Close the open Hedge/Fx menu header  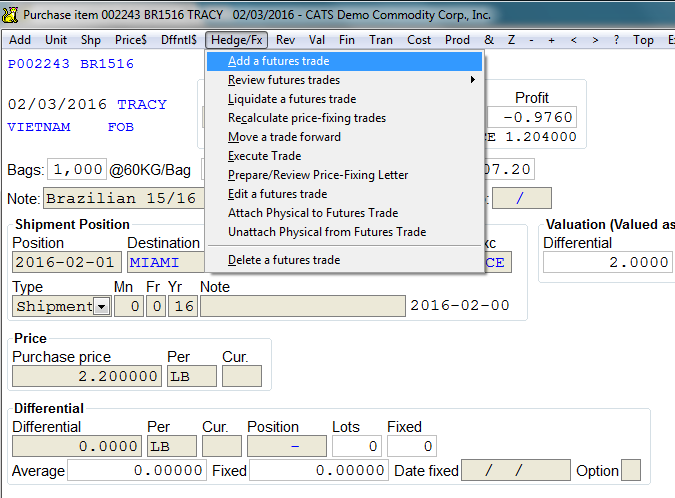tap(237, 40)
